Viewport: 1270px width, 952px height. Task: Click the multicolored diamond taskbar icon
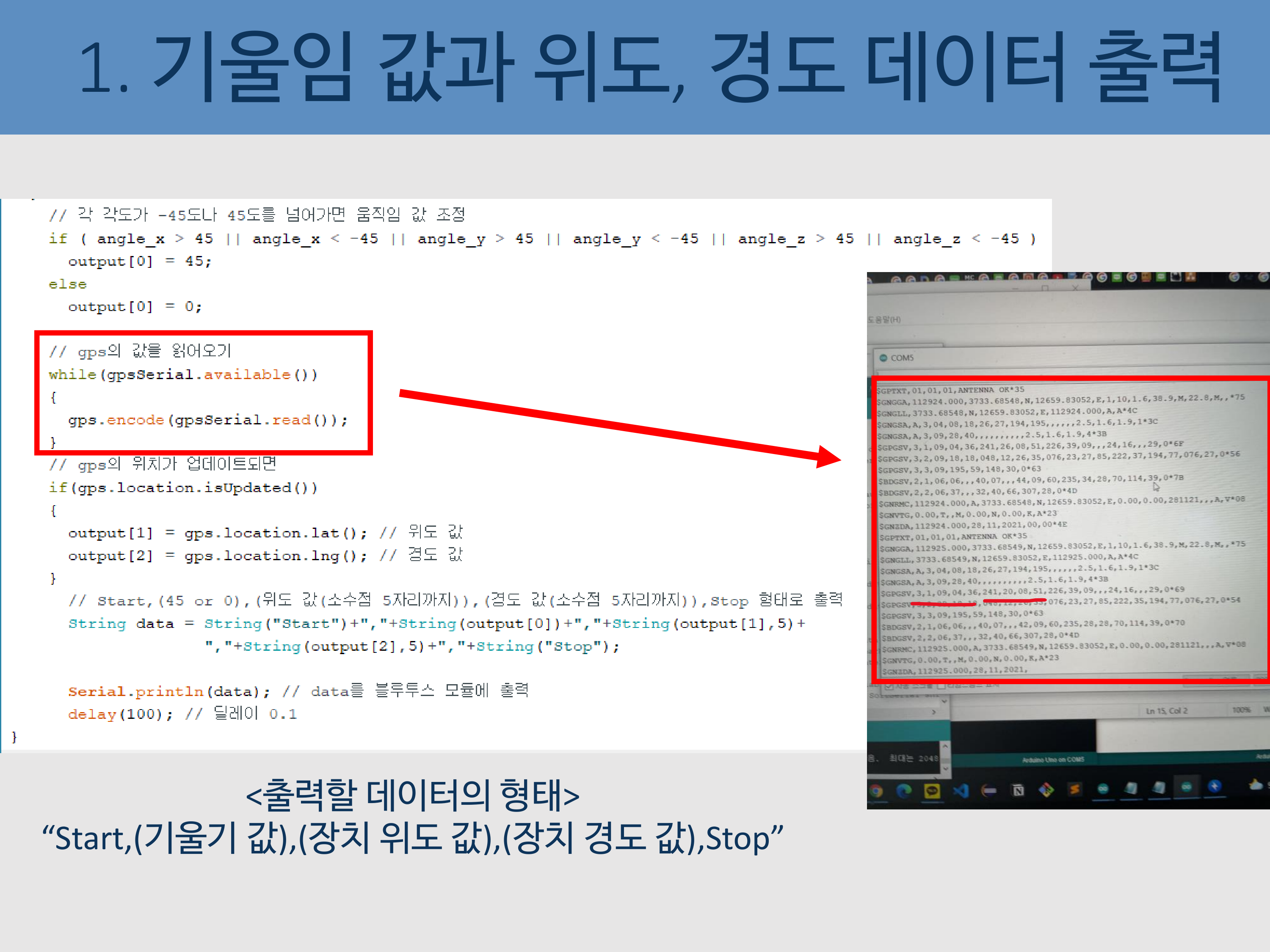[1046, 790]
